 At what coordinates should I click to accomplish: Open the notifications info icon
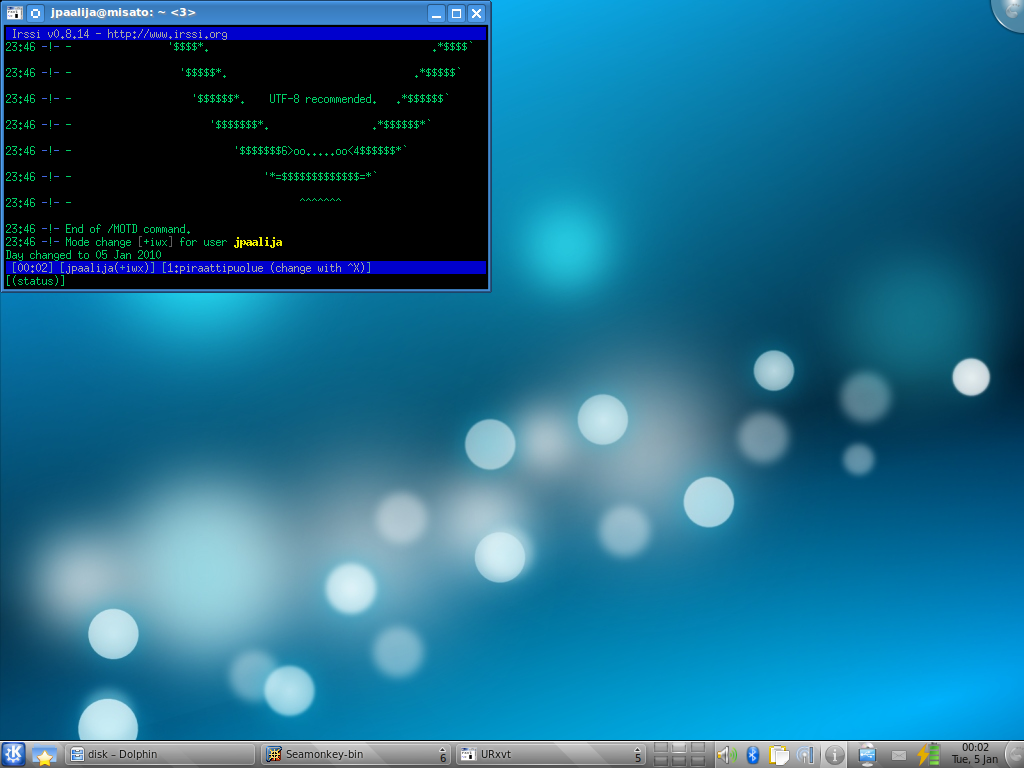[x=834, y=755]
